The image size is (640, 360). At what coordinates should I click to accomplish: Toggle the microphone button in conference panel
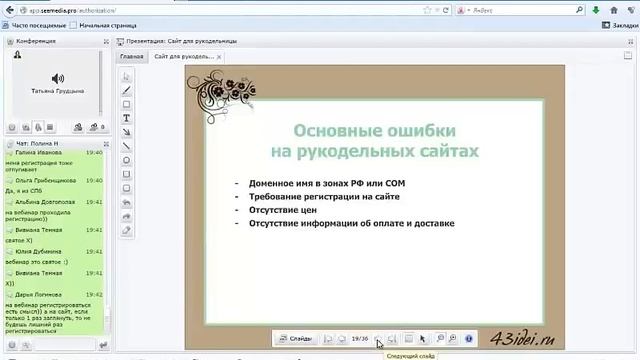[x=38, y=128]
